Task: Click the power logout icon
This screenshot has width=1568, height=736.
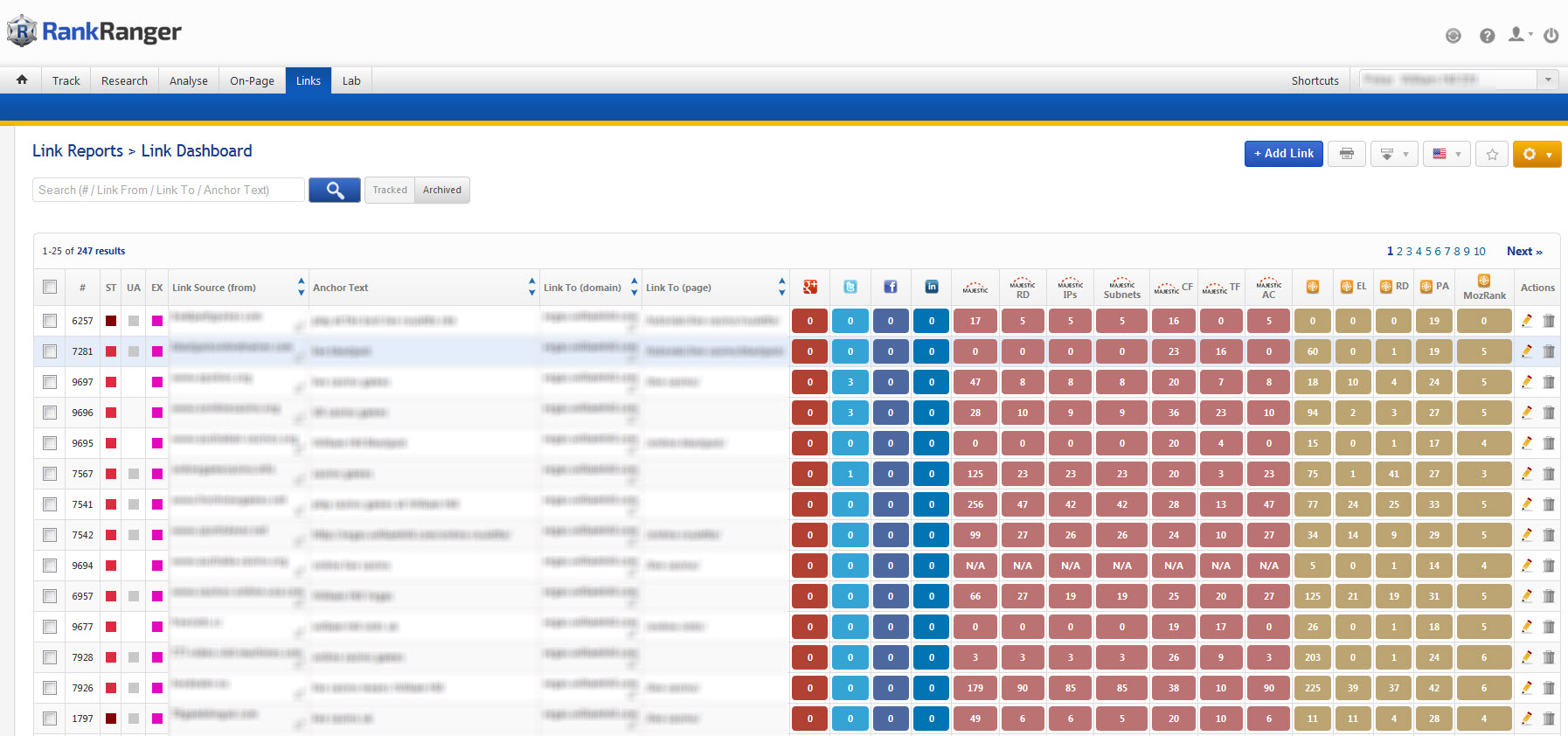Action: click(1551, 36)
